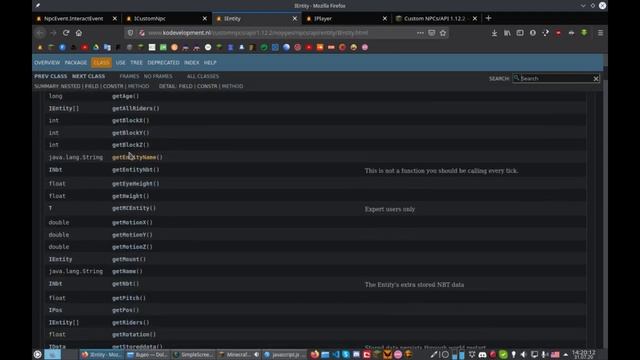Image resolution: width=640 pixels, height=360 pixels.
Task: Clear the Javadoc search box
Action: (x=596, y=78)
